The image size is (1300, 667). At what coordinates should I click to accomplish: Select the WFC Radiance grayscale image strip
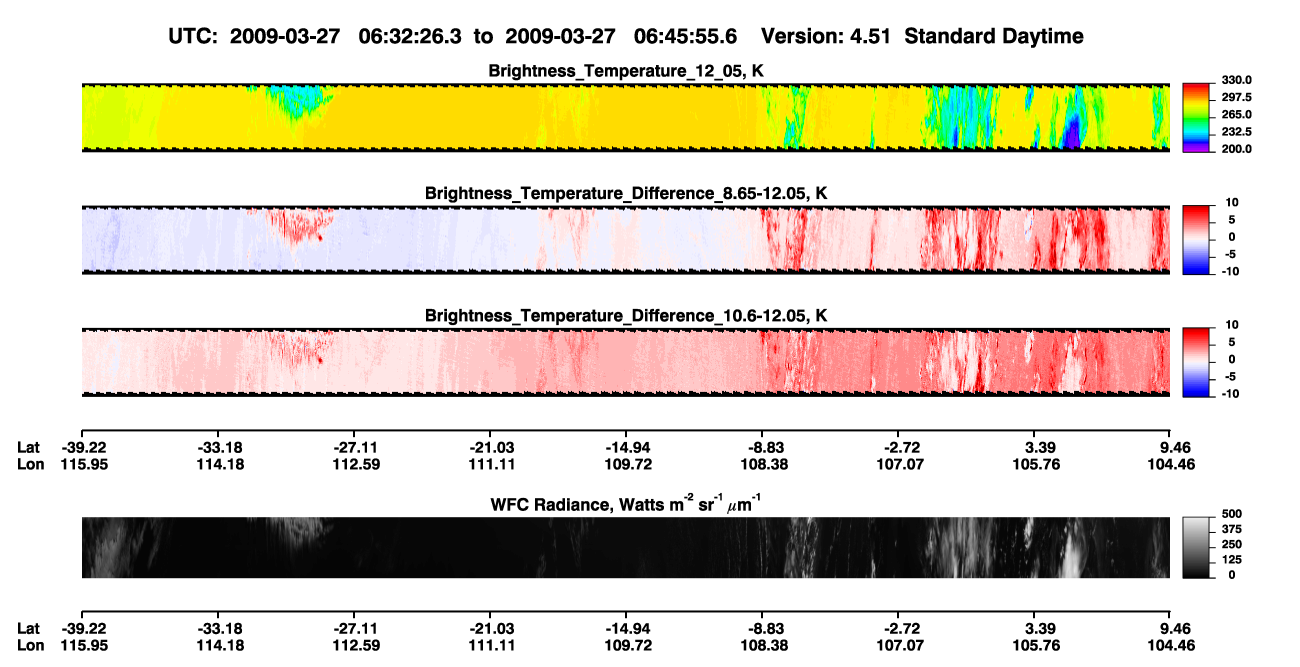point(625,547)
